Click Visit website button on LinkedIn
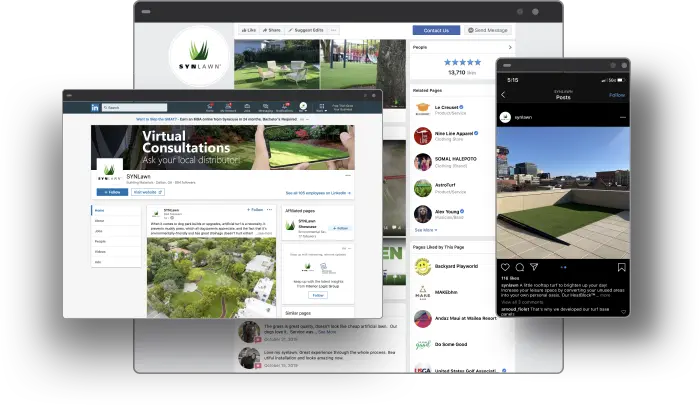 pos(148,192)
